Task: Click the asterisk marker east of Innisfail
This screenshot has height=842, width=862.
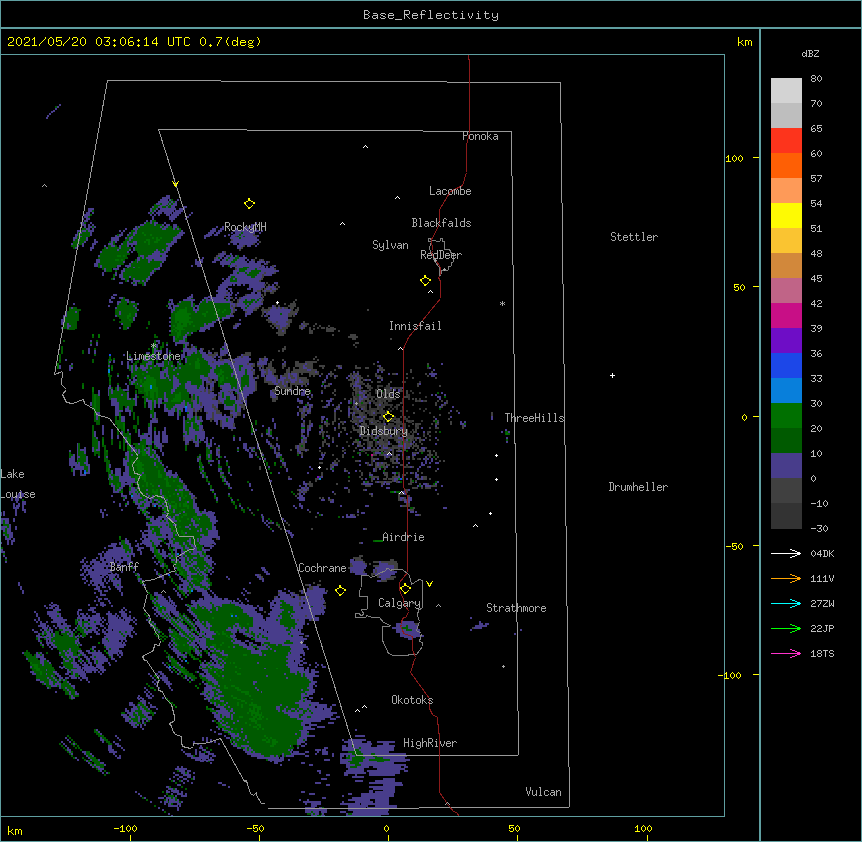Action: (x=502, y=304)
